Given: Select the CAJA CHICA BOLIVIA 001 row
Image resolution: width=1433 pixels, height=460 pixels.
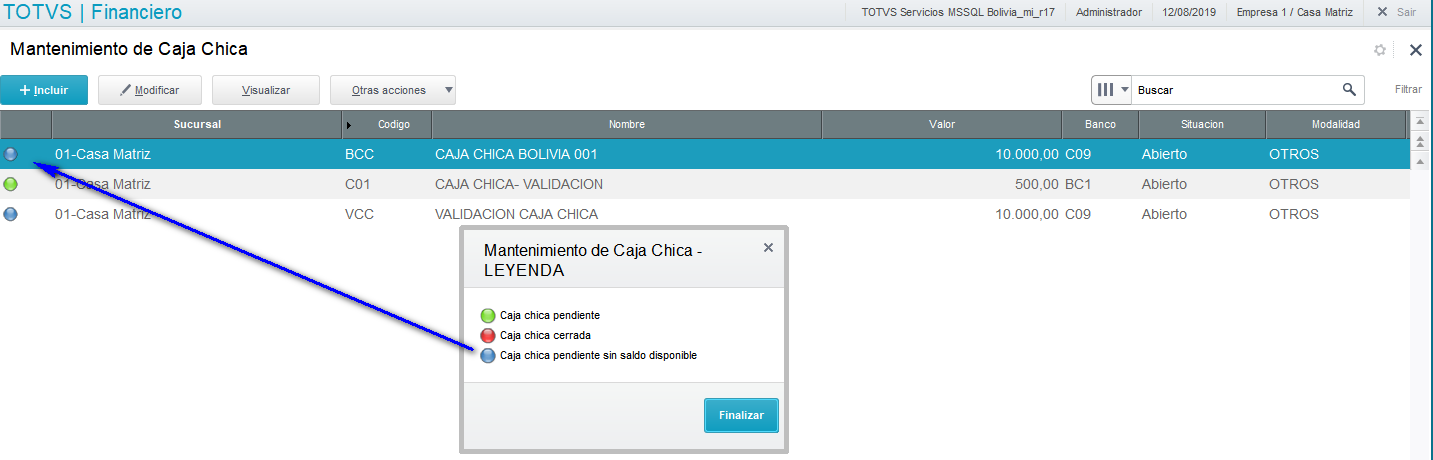Looking at the screenshot, I should point(705,154).
